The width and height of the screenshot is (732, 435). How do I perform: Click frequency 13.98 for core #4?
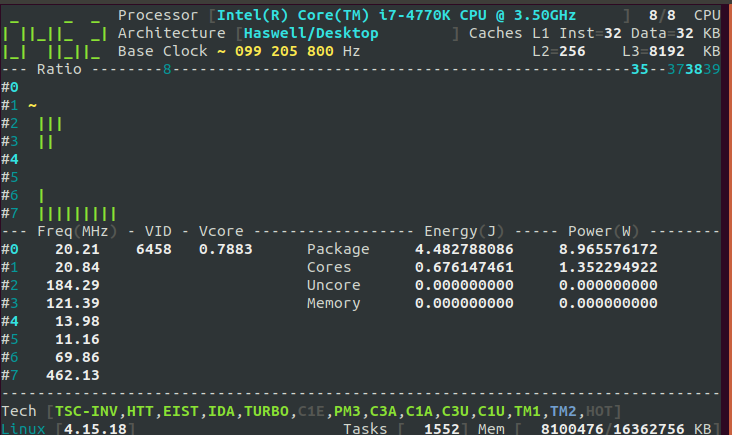pos(77,322)
